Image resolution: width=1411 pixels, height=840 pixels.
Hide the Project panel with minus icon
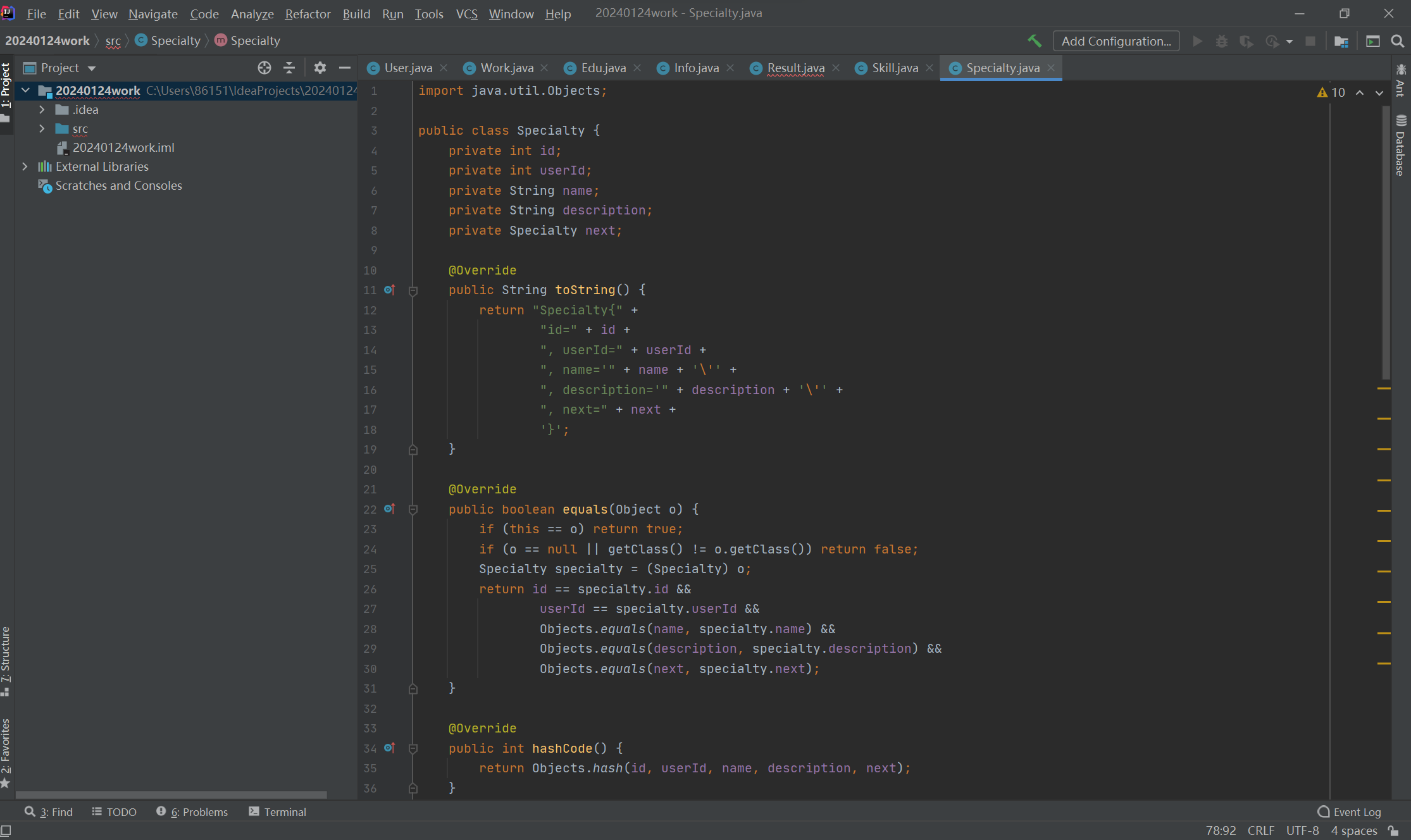coord(345,68)
